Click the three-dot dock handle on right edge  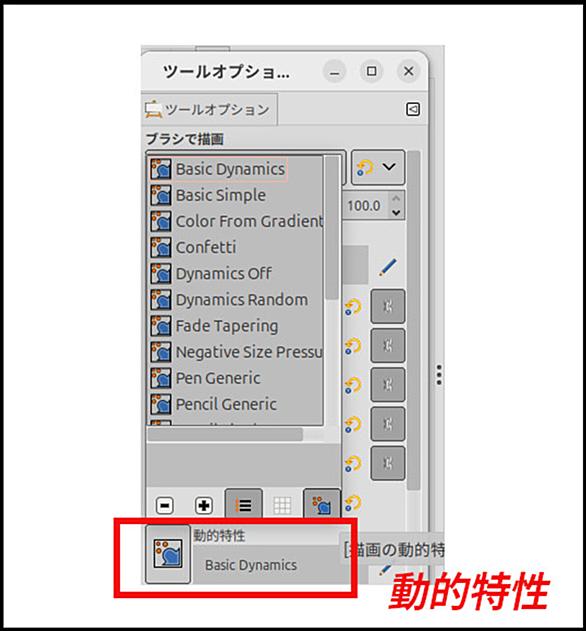point(439,375)
